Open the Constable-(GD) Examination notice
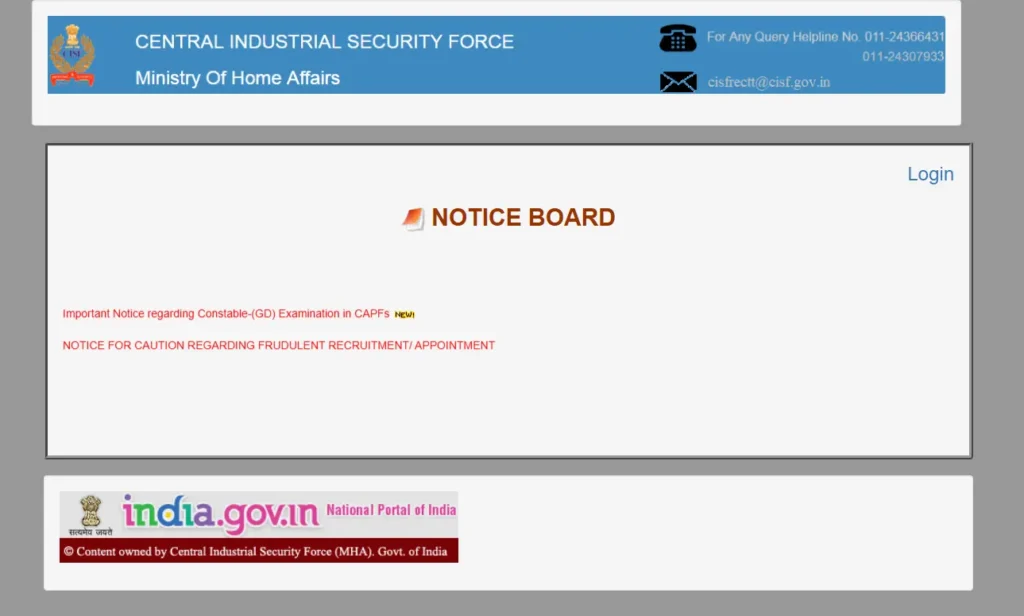The height and width of the screenshot is (616, 1024). 225,314
